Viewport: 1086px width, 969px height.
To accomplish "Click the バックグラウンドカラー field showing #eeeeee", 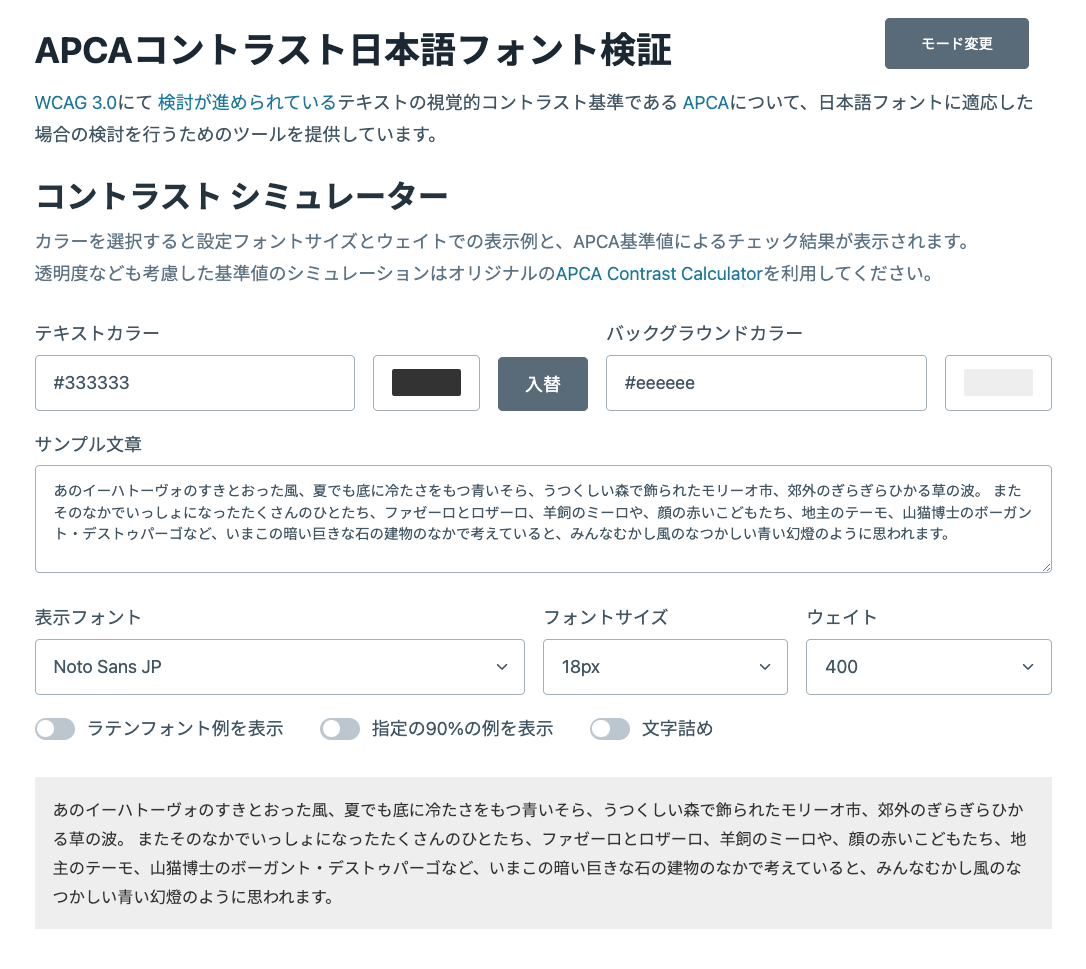I will point(766,383).
